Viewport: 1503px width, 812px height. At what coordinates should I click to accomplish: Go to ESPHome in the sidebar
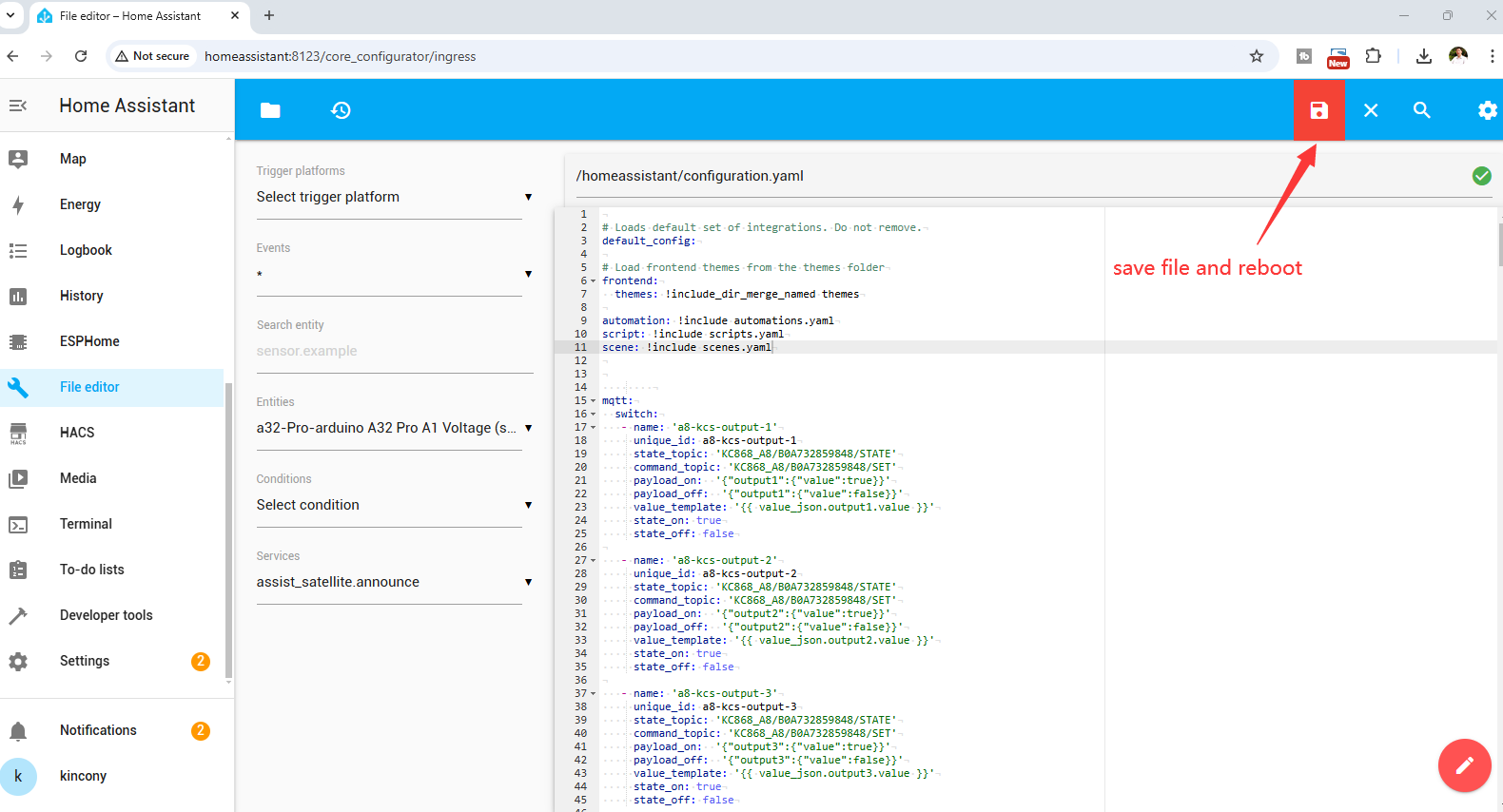89,341
